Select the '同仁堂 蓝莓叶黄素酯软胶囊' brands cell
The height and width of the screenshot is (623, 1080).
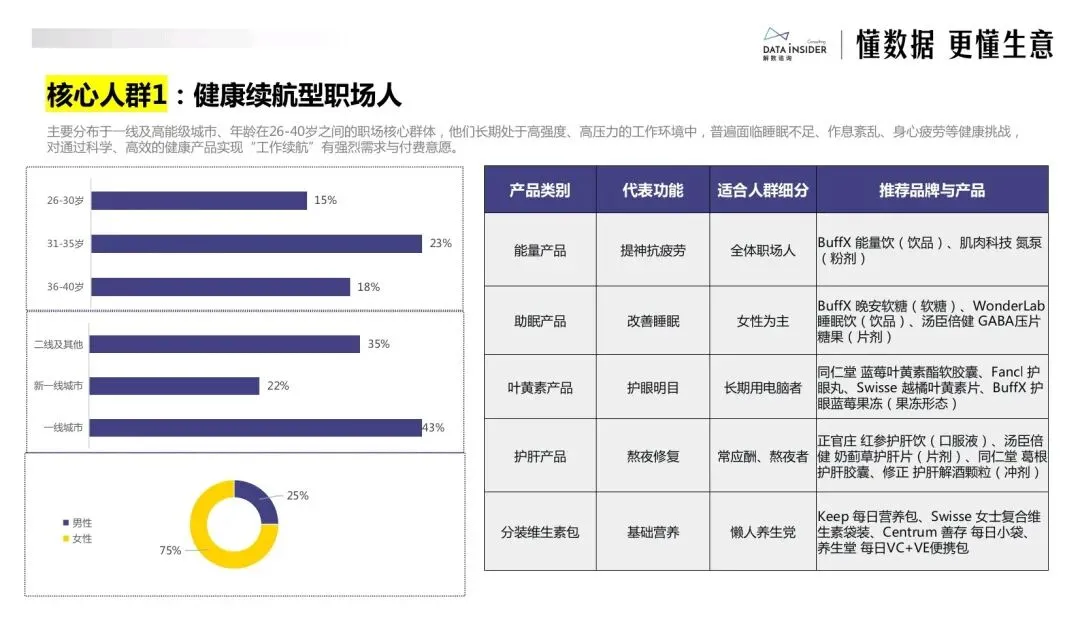point(933,387)
